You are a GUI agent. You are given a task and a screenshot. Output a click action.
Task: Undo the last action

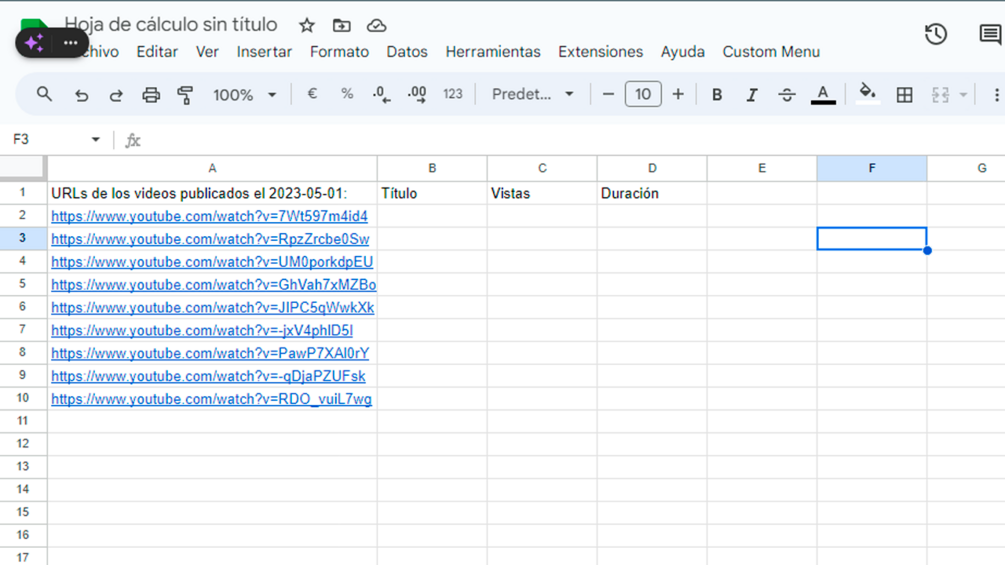pyautogui.click(x=81, y=95)
